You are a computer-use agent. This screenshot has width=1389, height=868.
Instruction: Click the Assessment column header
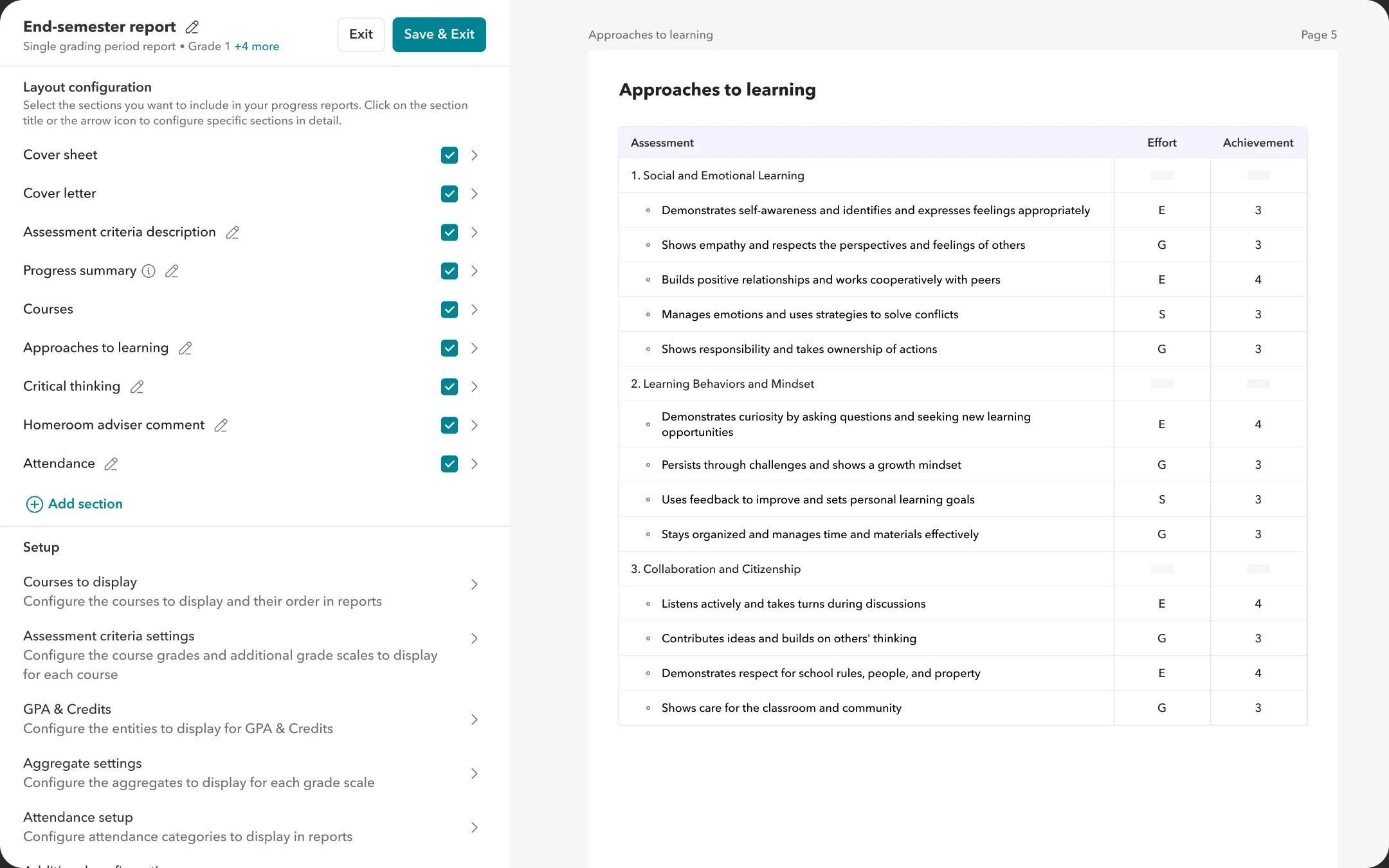(x=662, y=143)
